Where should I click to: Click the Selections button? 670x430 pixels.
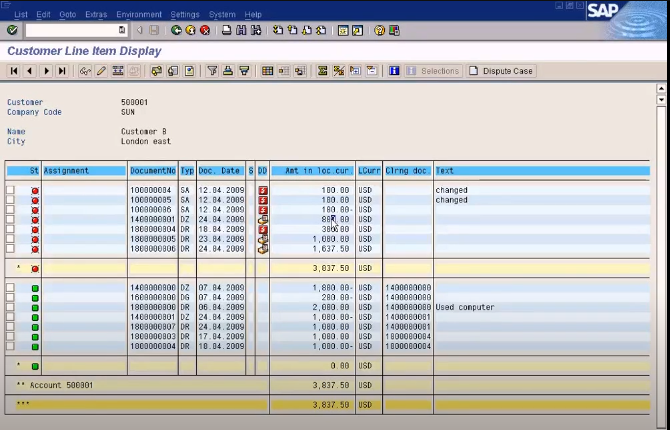click(x=433, y=71)
